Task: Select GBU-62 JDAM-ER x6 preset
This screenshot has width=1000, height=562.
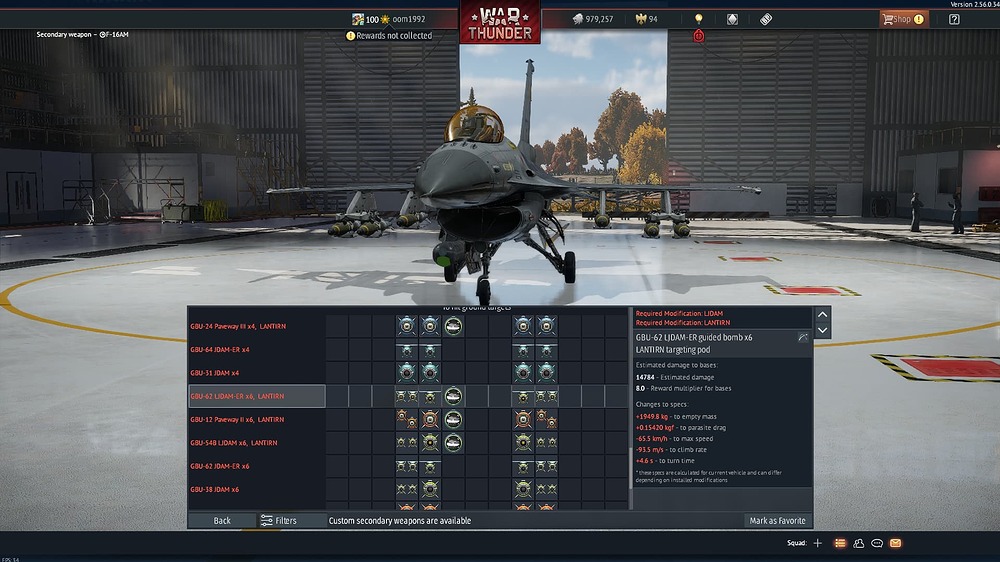Action: tap(257, 466)
